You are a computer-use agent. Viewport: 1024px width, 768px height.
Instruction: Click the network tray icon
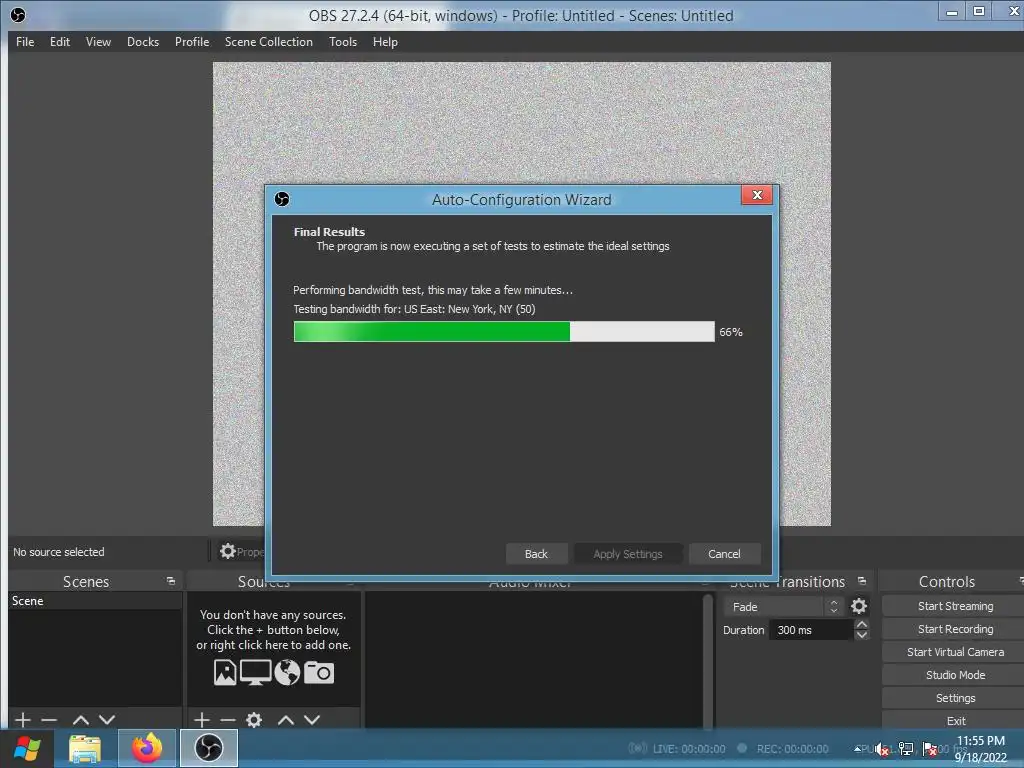pos(906,749)
